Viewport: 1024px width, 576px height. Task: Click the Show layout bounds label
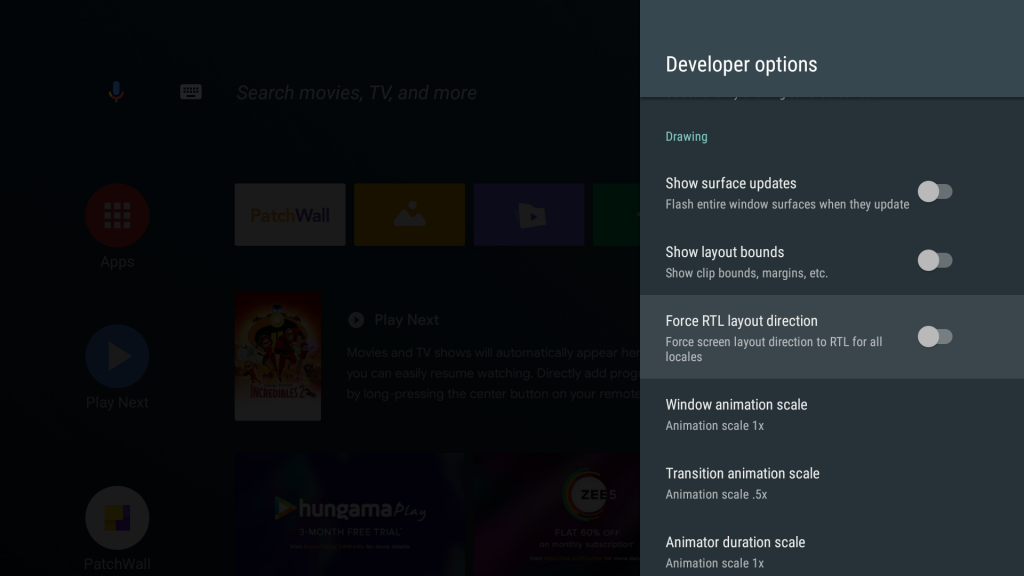click(x=725, y=252)
